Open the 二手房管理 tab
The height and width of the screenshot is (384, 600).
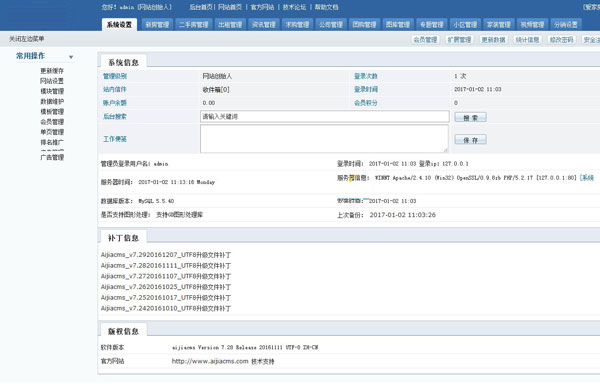click(194, 24)
